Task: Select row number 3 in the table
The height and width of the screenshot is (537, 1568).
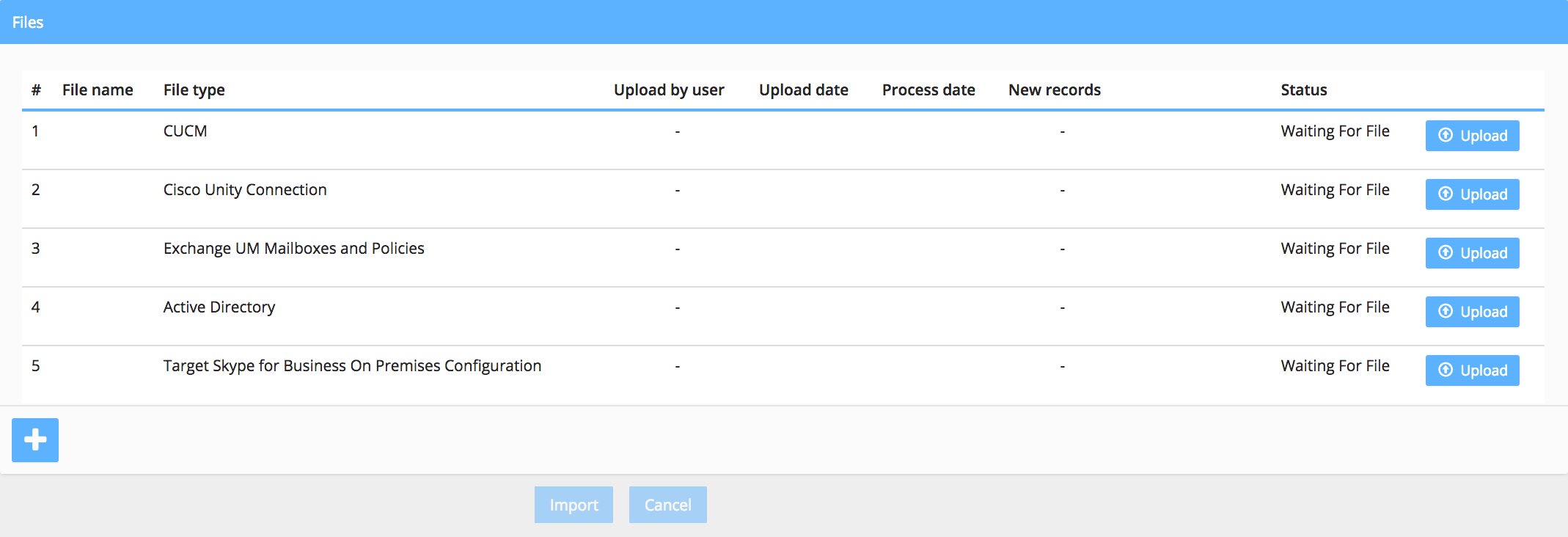Action: coord(35,248)
